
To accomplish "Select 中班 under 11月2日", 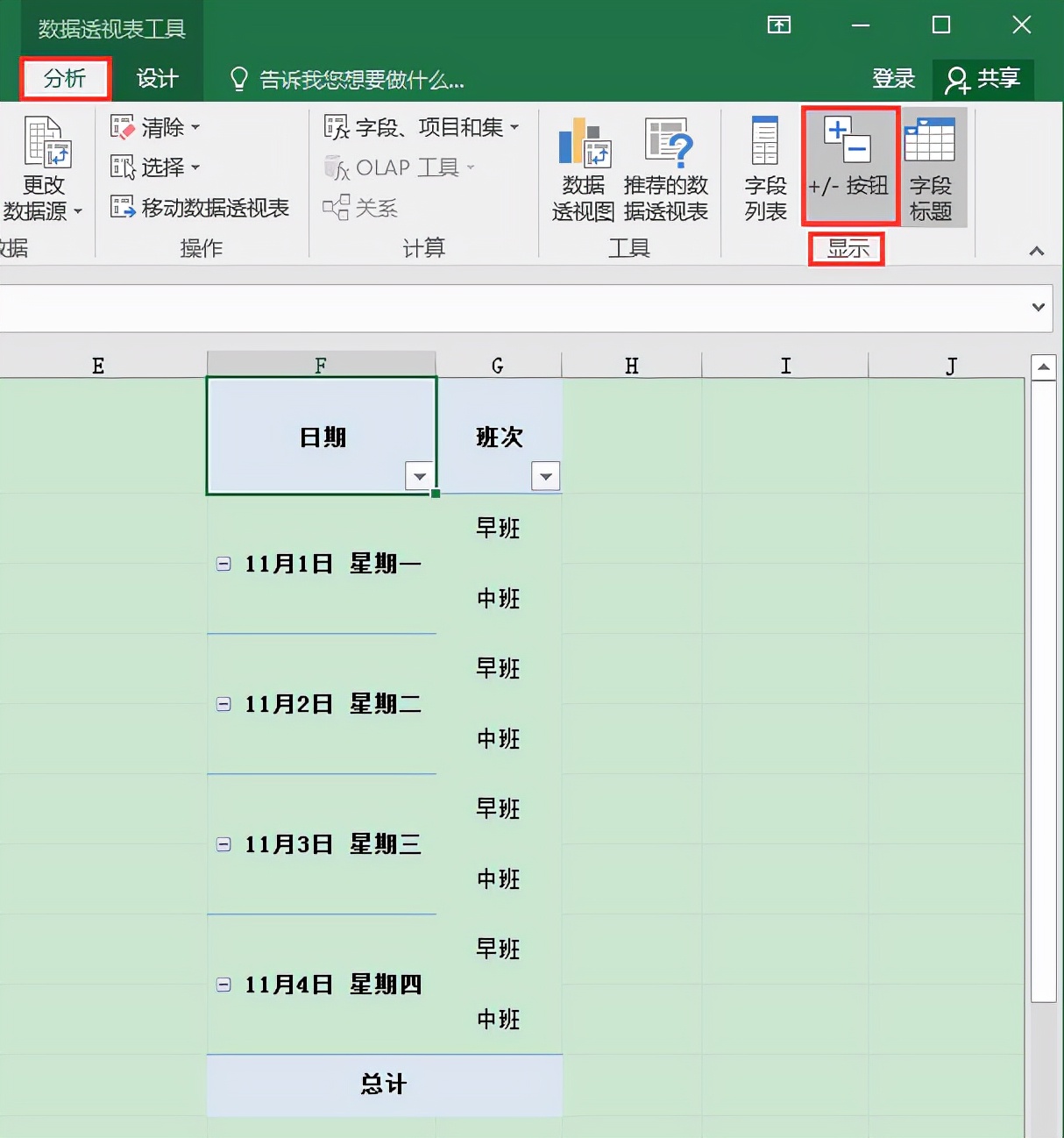I will [499, 739].
